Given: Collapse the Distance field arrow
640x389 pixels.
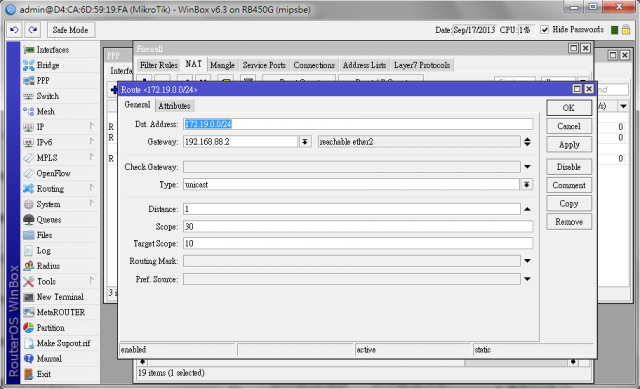Looking at the screenshot, I should click(x=527, y=209).
